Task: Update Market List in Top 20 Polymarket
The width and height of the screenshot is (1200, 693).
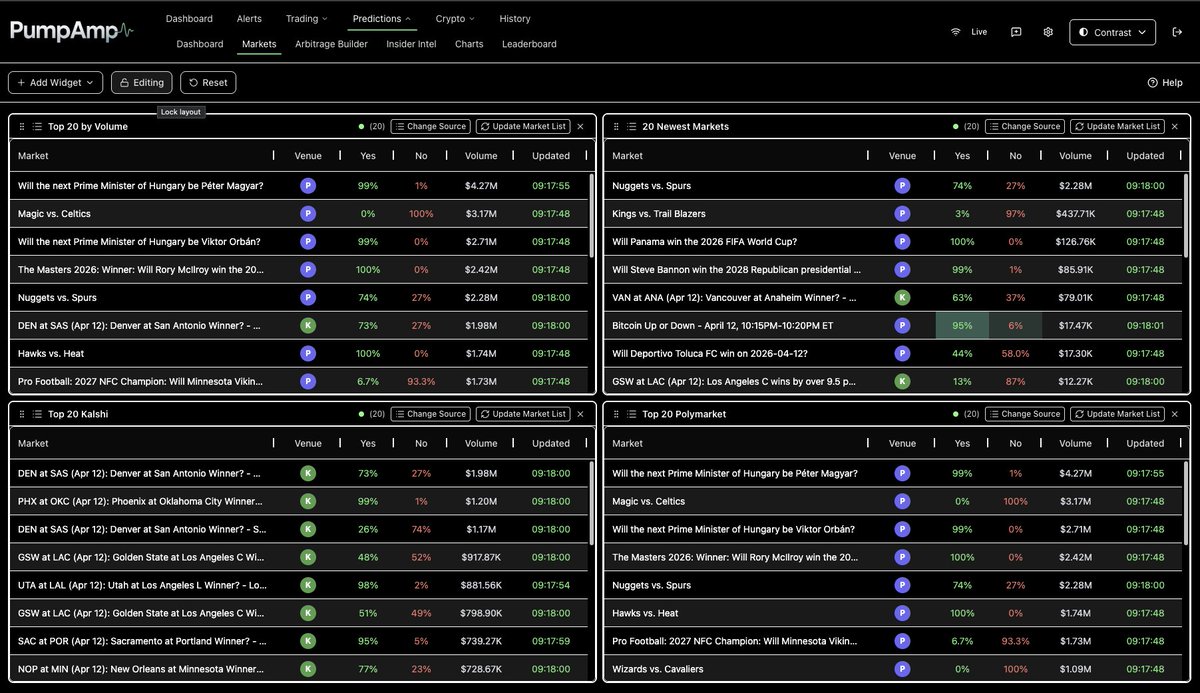Action: 1117,414
